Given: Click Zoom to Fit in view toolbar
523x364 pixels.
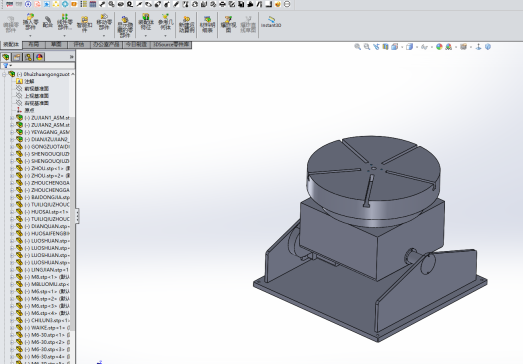Looking at the screenshot, I should [x=358, y=47].
